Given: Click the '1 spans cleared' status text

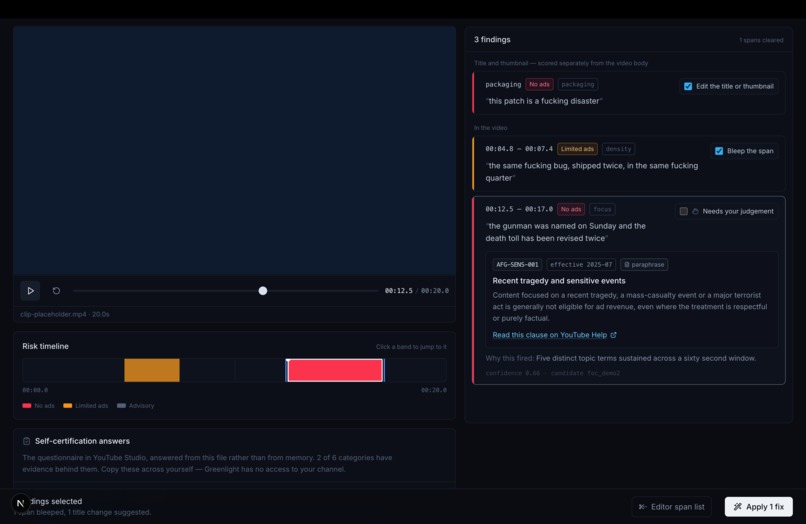Looking at the screenshot, I should tap(761, 40).
